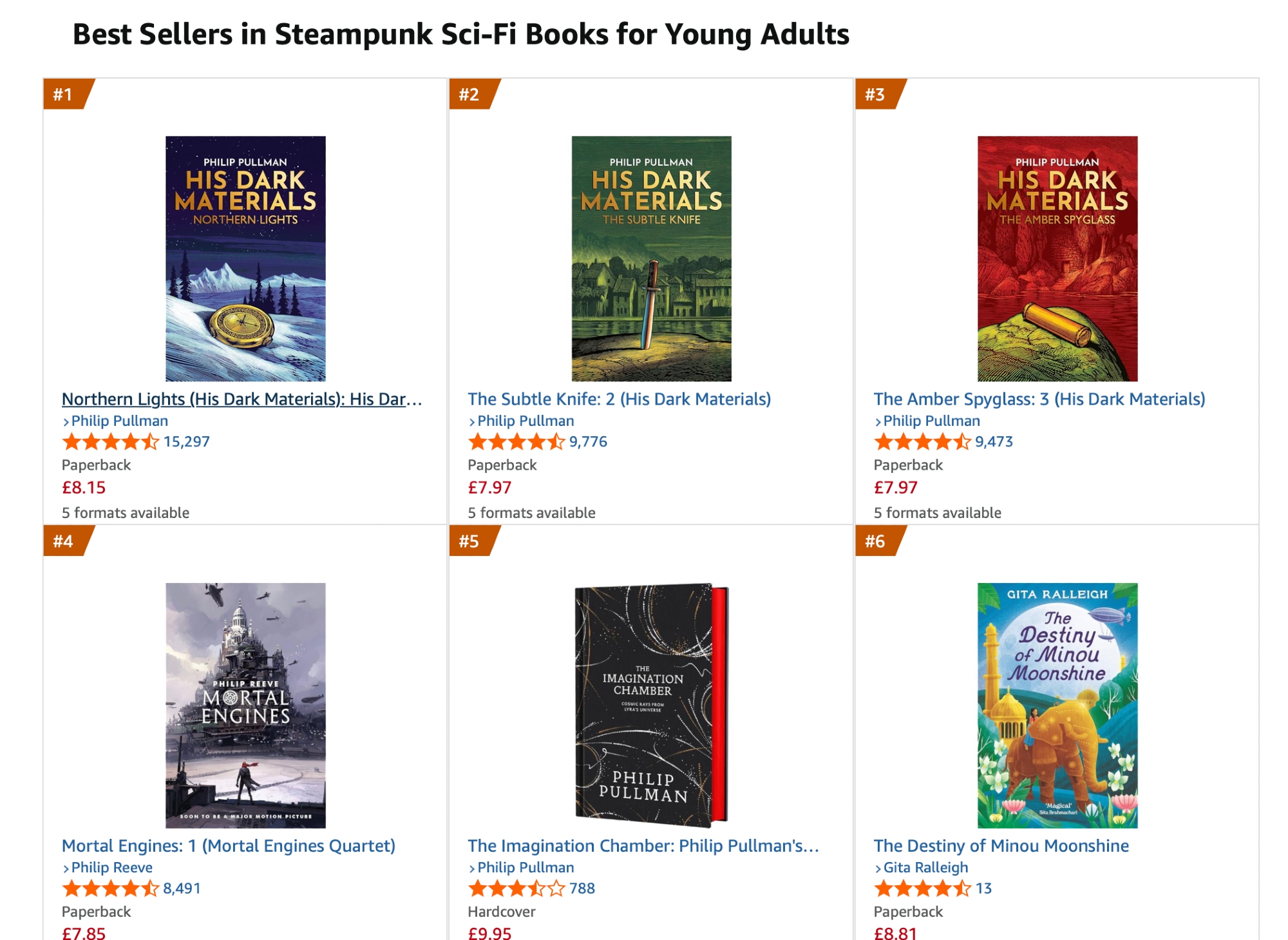
Task: Open Northern Lights (His Dark Materials) title link
Action: pyautogui.click(x=241, y=399)
